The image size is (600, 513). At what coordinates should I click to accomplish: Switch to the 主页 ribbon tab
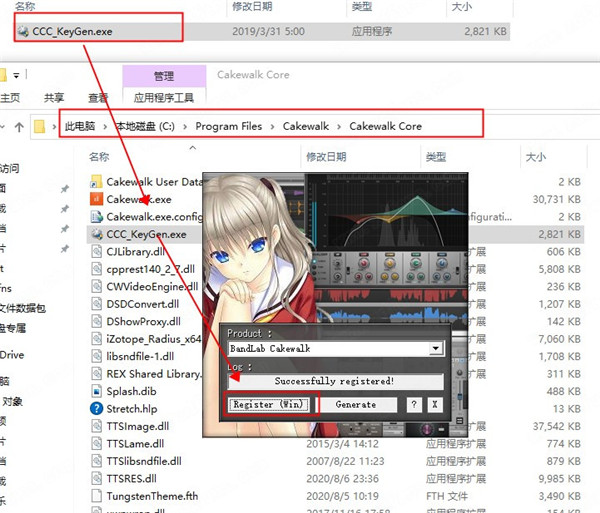(10, 98)
